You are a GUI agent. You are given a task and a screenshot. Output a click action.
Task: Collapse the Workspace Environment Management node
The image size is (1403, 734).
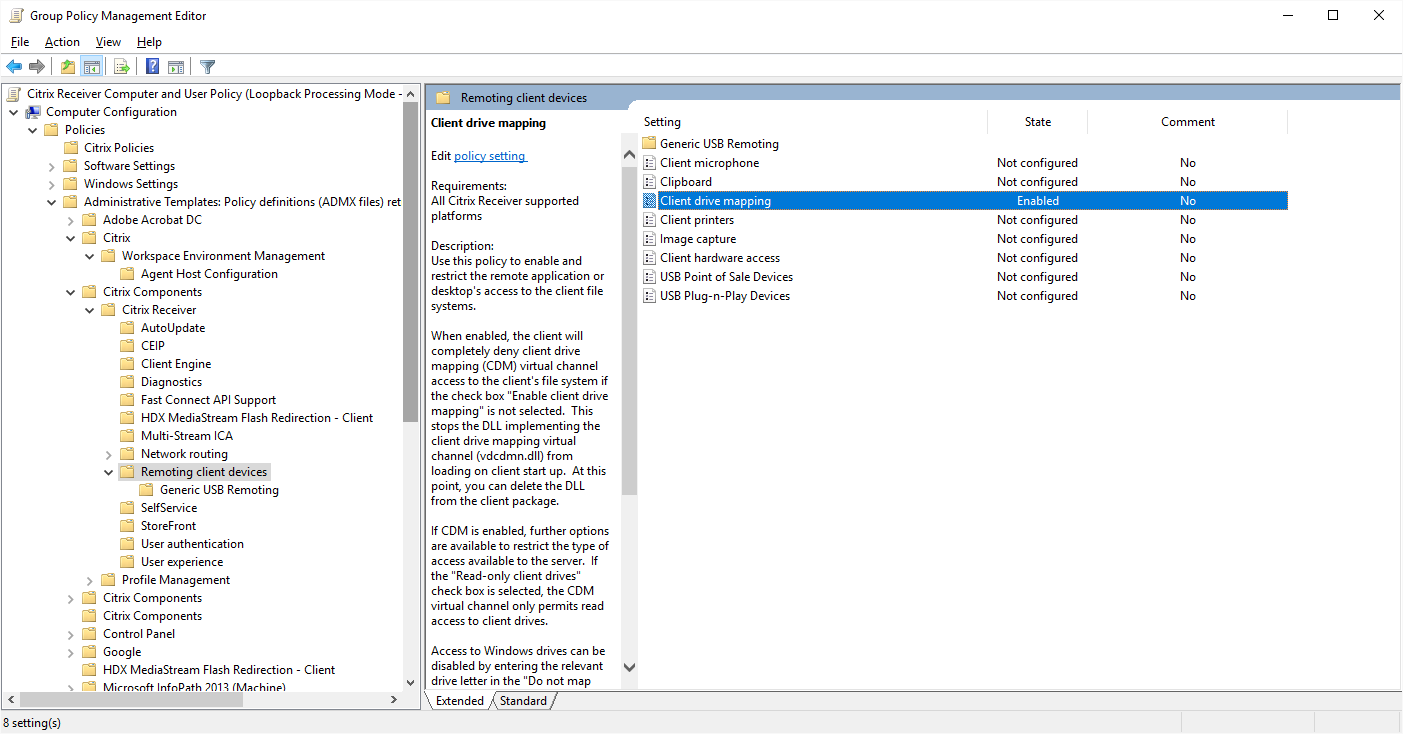[x=90, y=256]
